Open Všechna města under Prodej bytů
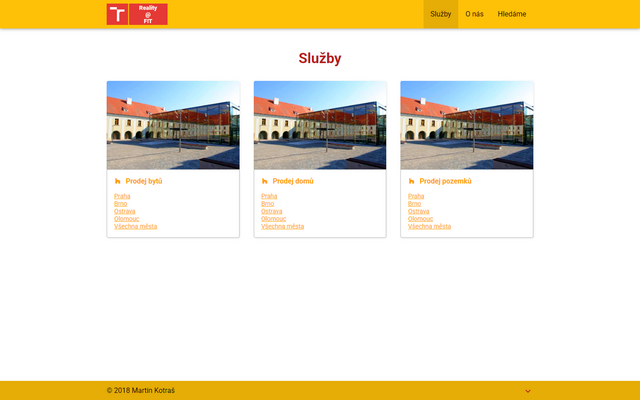Viewport: 640px width, 400px height. pos(136,227)
